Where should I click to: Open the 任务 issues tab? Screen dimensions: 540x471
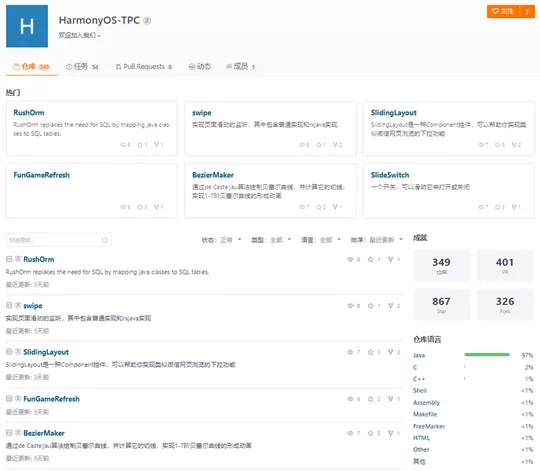point(82,66)
